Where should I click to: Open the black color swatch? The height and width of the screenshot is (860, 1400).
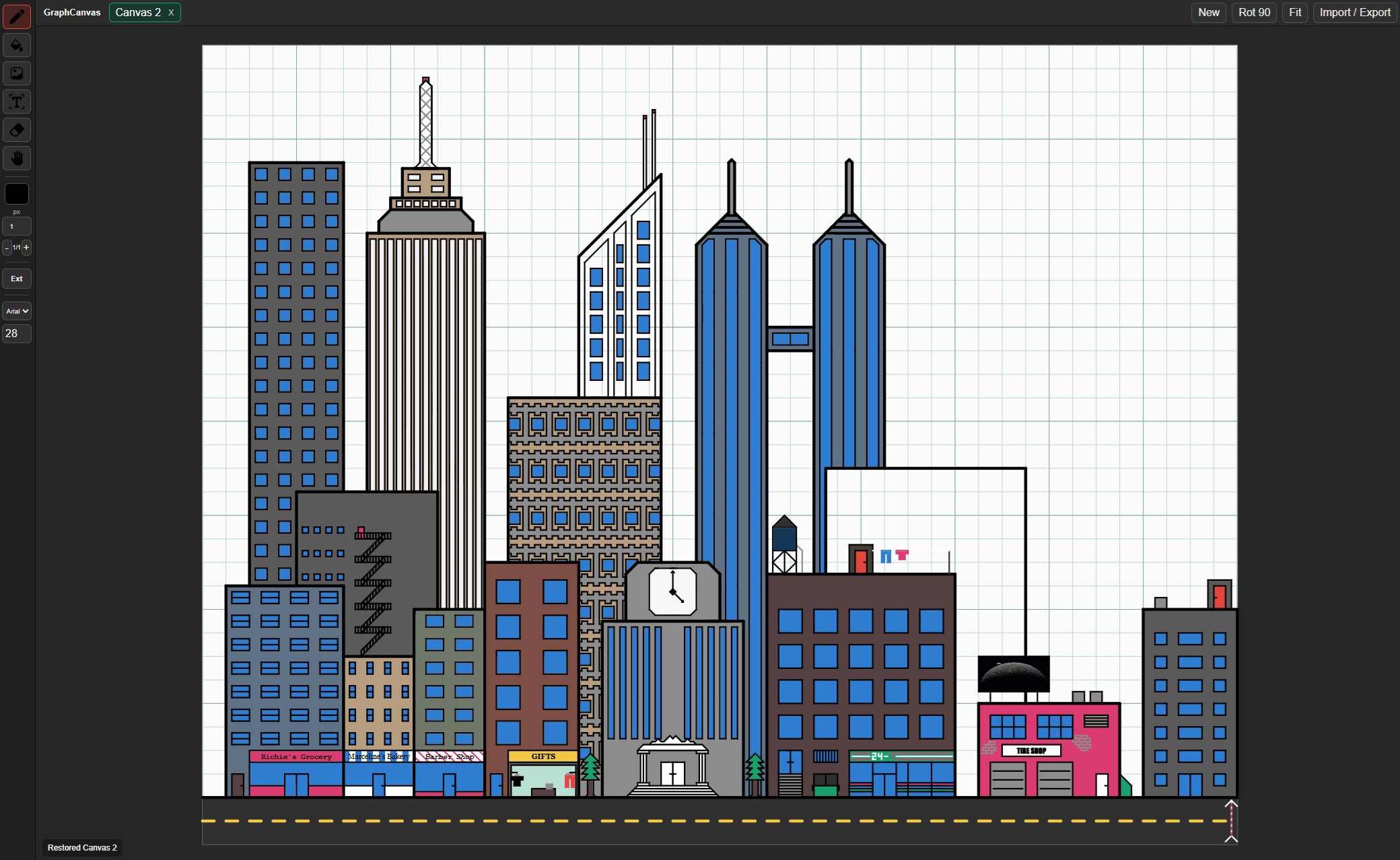click(17, 194)
